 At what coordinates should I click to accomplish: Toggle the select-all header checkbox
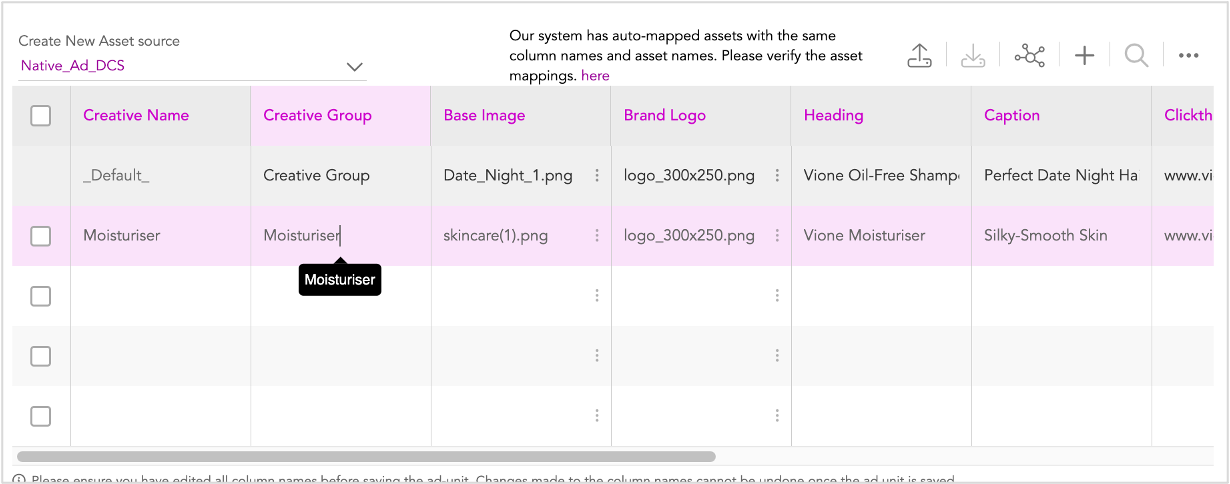point(41,116)
